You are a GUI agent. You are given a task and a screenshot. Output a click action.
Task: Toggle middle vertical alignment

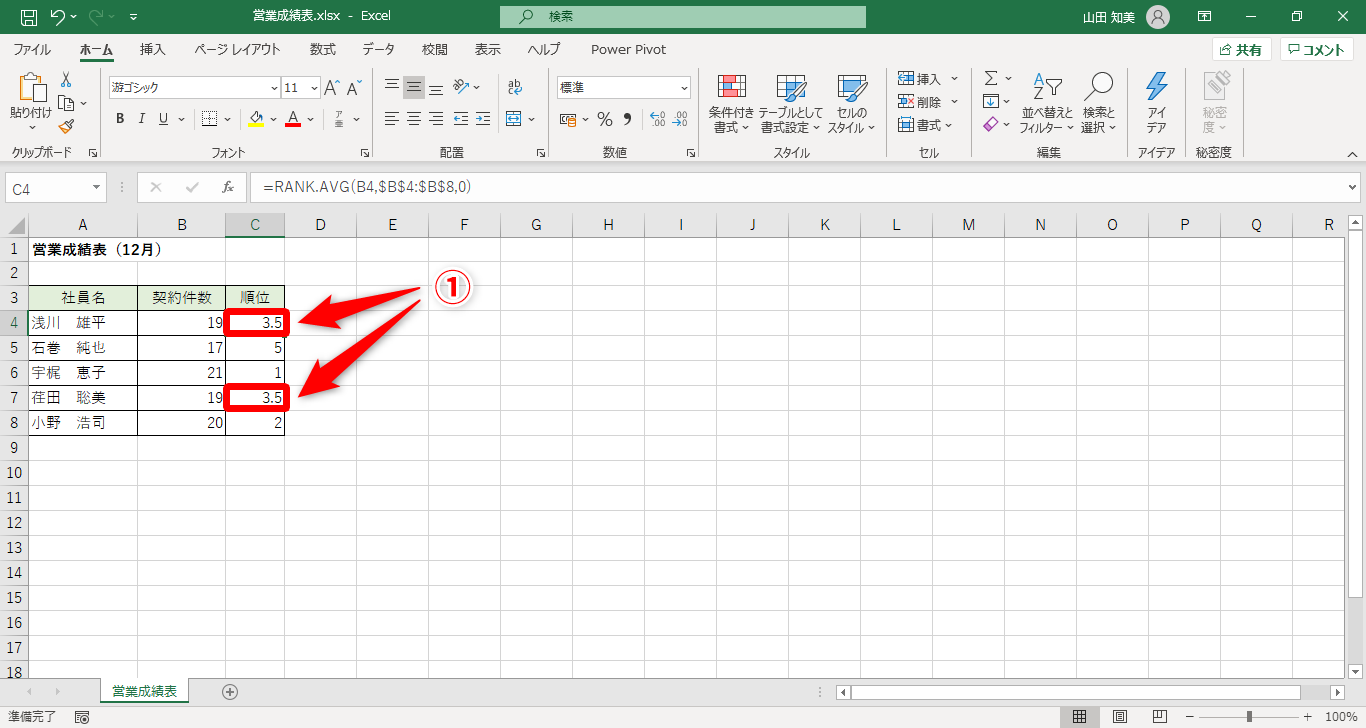(414, 87)
